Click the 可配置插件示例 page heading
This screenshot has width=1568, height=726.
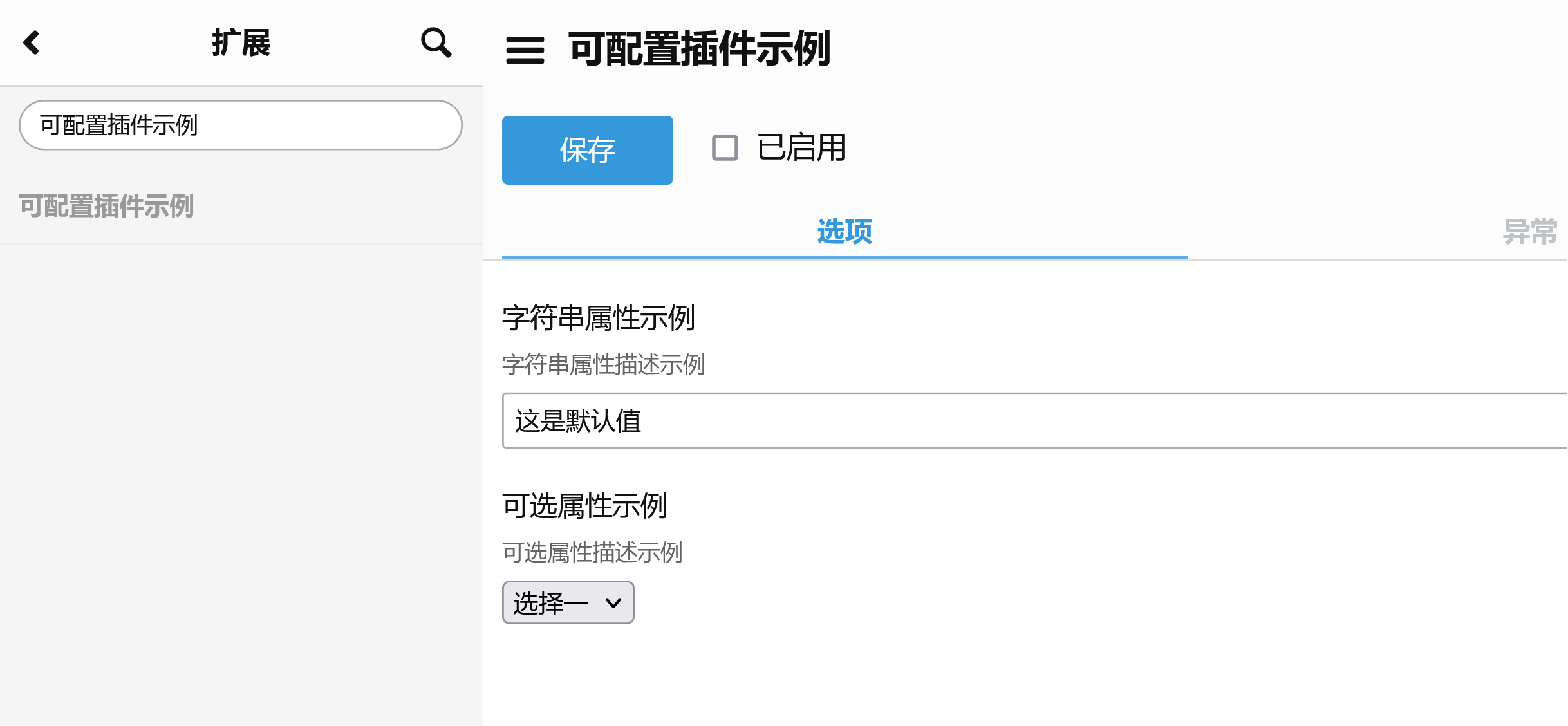(700, 50)
